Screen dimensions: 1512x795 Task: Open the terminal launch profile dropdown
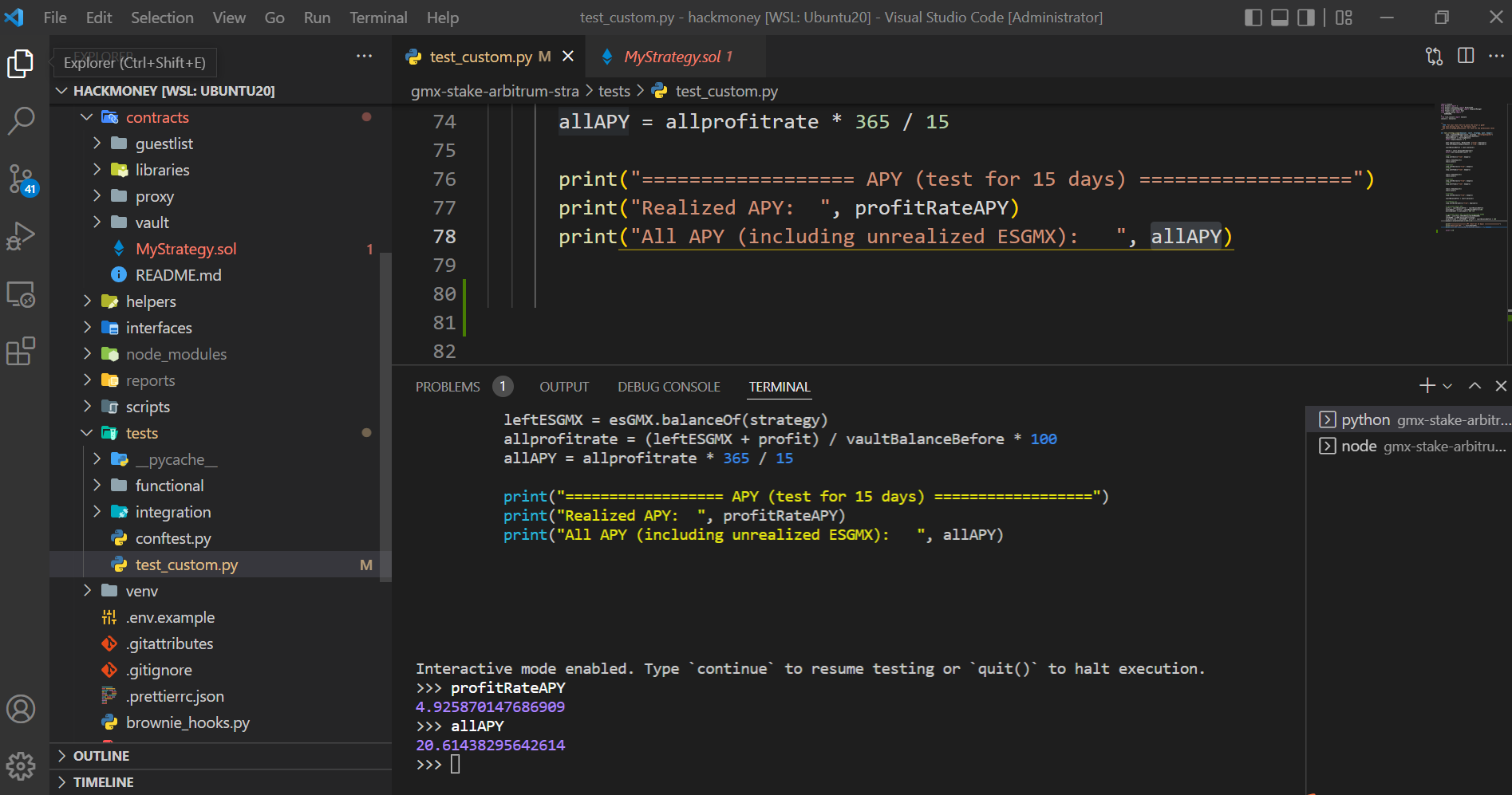coord(1447,387)
